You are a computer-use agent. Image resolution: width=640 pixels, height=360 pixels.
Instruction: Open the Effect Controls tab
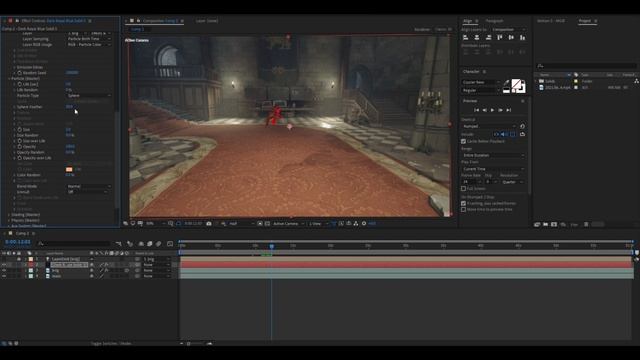(53, 21)
